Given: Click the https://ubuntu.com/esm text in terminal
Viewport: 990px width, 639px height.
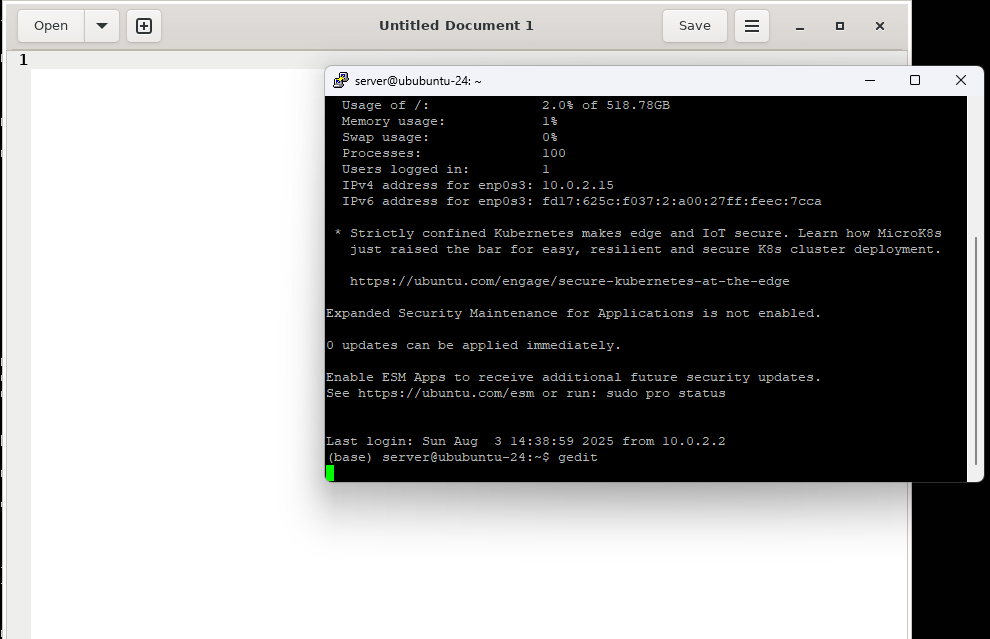Looking at the screenshot, I should [x=446, y=393].
